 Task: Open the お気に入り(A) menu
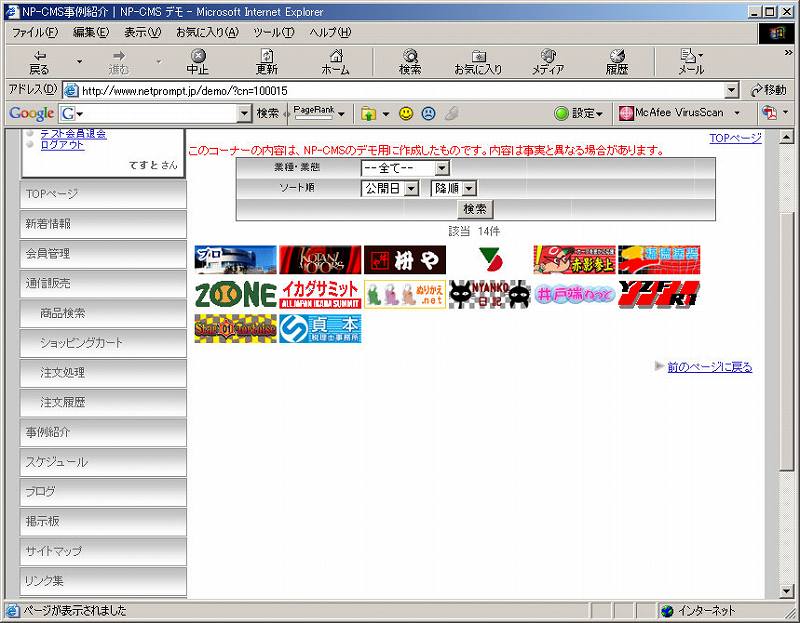point(207,32)
